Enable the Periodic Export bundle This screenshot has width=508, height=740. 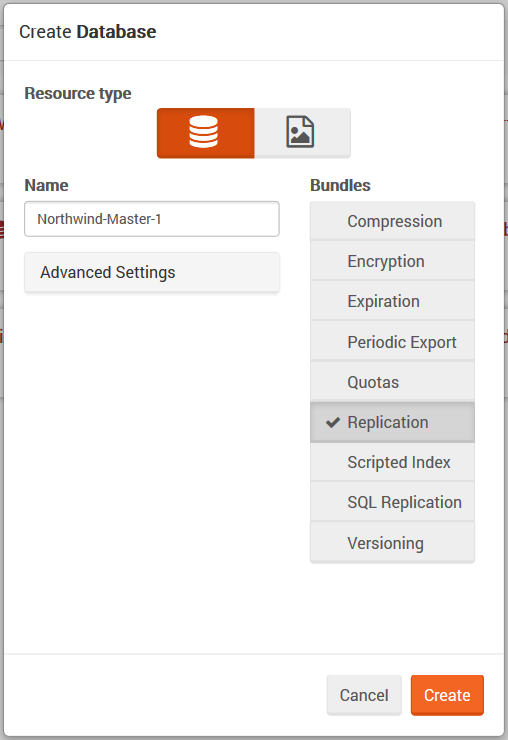392,342
